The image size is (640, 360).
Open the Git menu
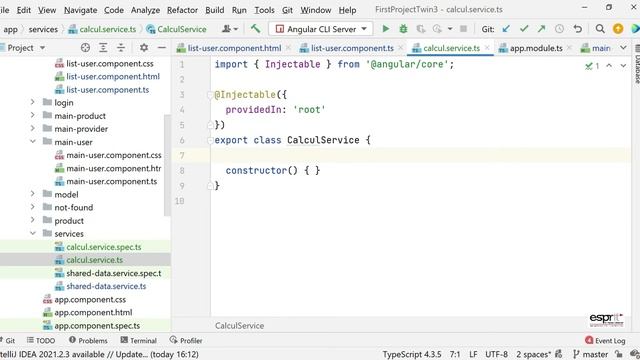[x=287, y=10]
